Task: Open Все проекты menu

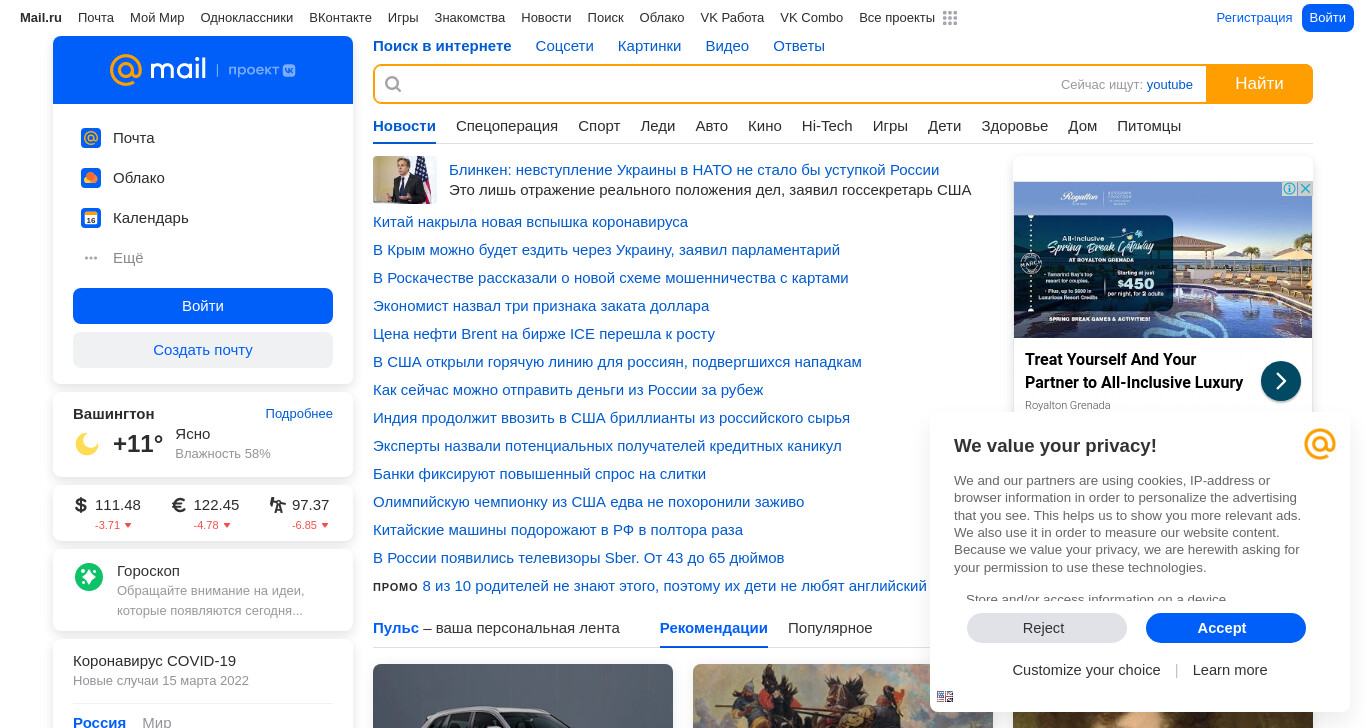Action: (x=897, y=18)
